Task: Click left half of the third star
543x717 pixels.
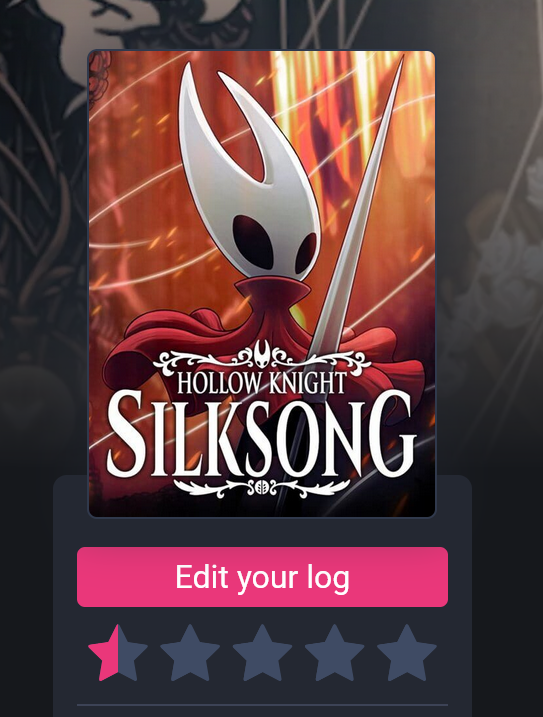Action: click(247, 653)
